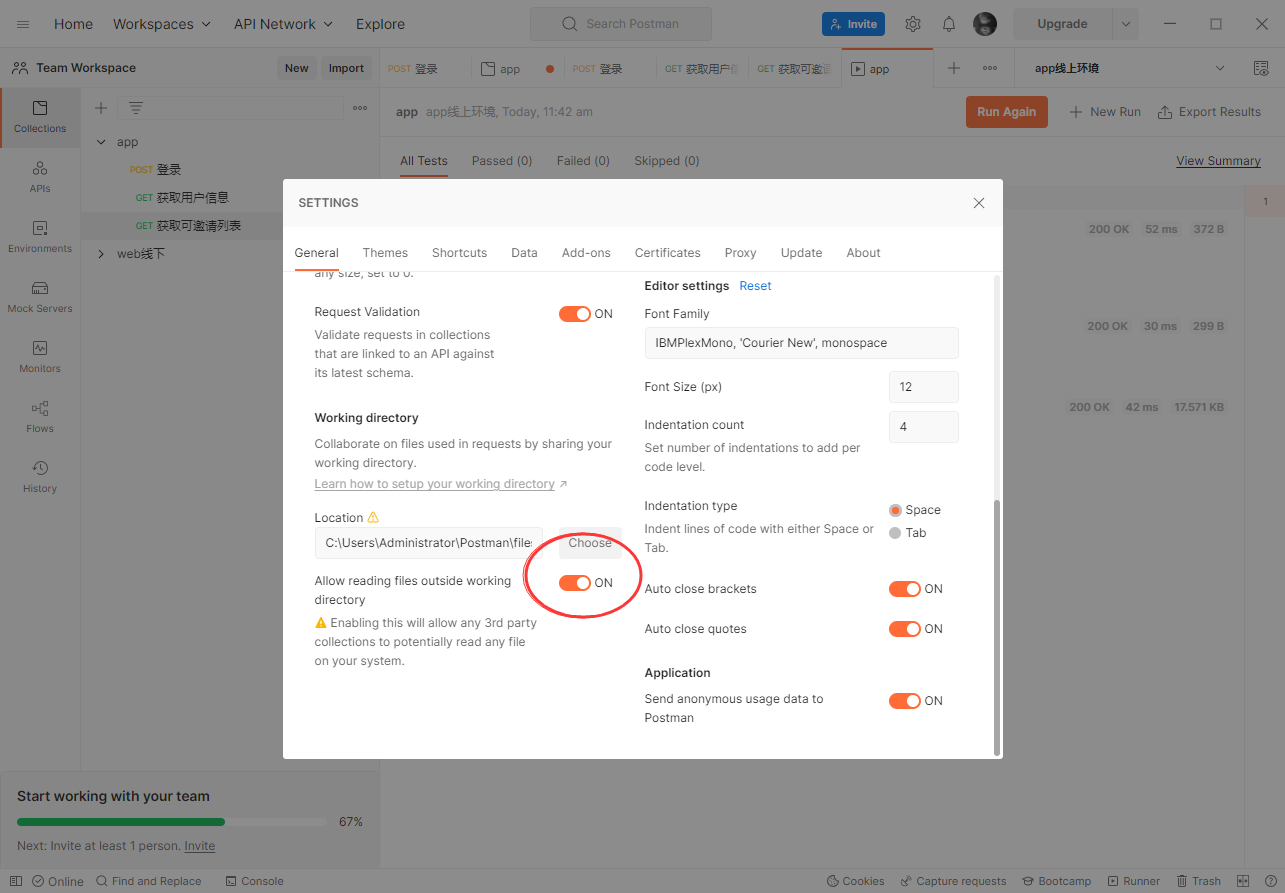Open the Environments sidebar panel
Image resolution: width=1285 pixels, height=893 pixels.
[x=40, y=237]
